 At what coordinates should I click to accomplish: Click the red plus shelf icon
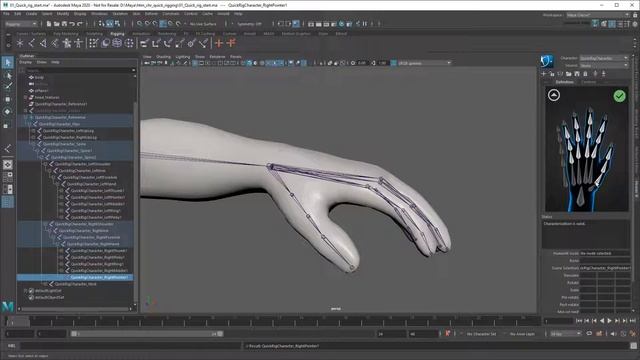tap(219, 43)
